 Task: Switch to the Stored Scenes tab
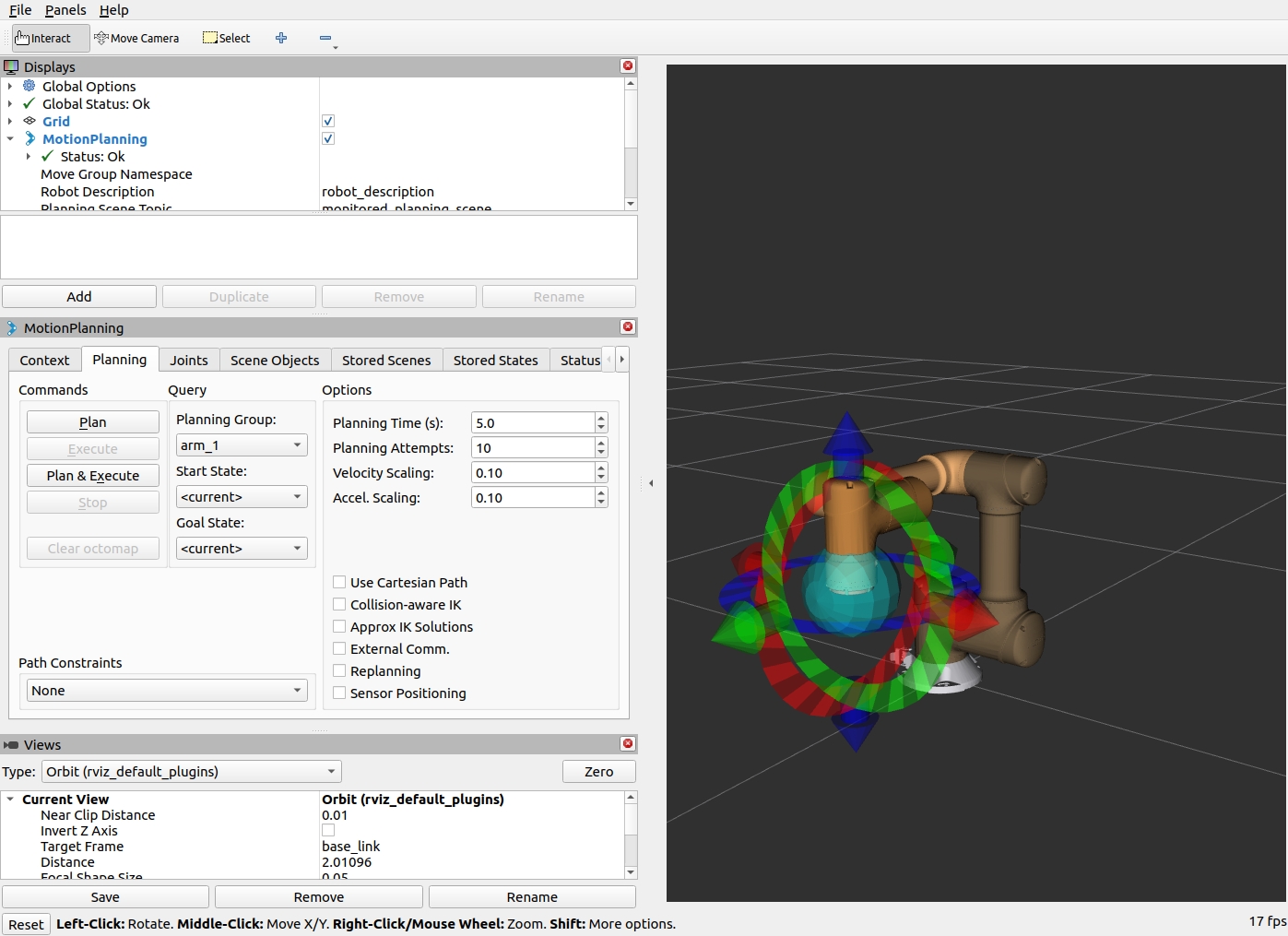coord(386,361)
